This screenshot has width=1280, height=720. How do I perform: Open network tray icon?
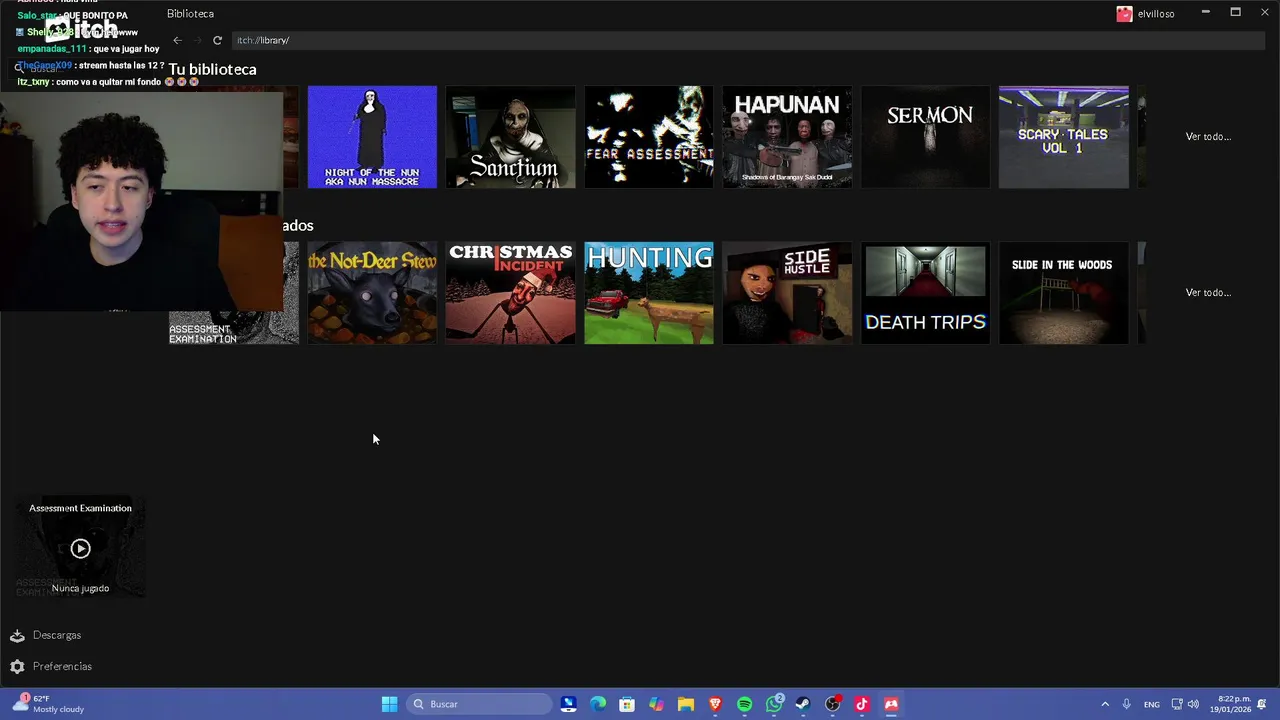point(1177,704)
